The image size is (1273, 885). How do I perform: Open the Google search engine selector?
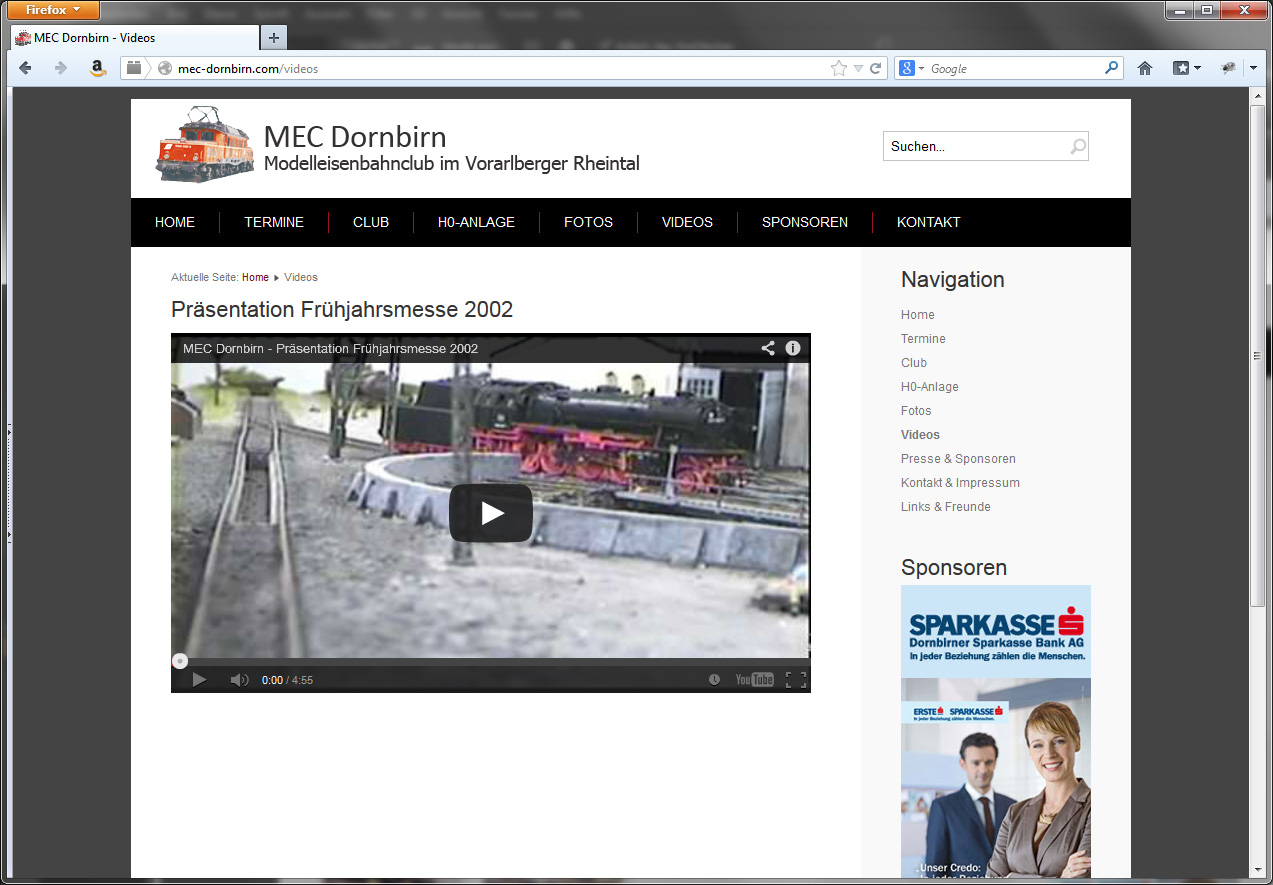pos(911,69)
